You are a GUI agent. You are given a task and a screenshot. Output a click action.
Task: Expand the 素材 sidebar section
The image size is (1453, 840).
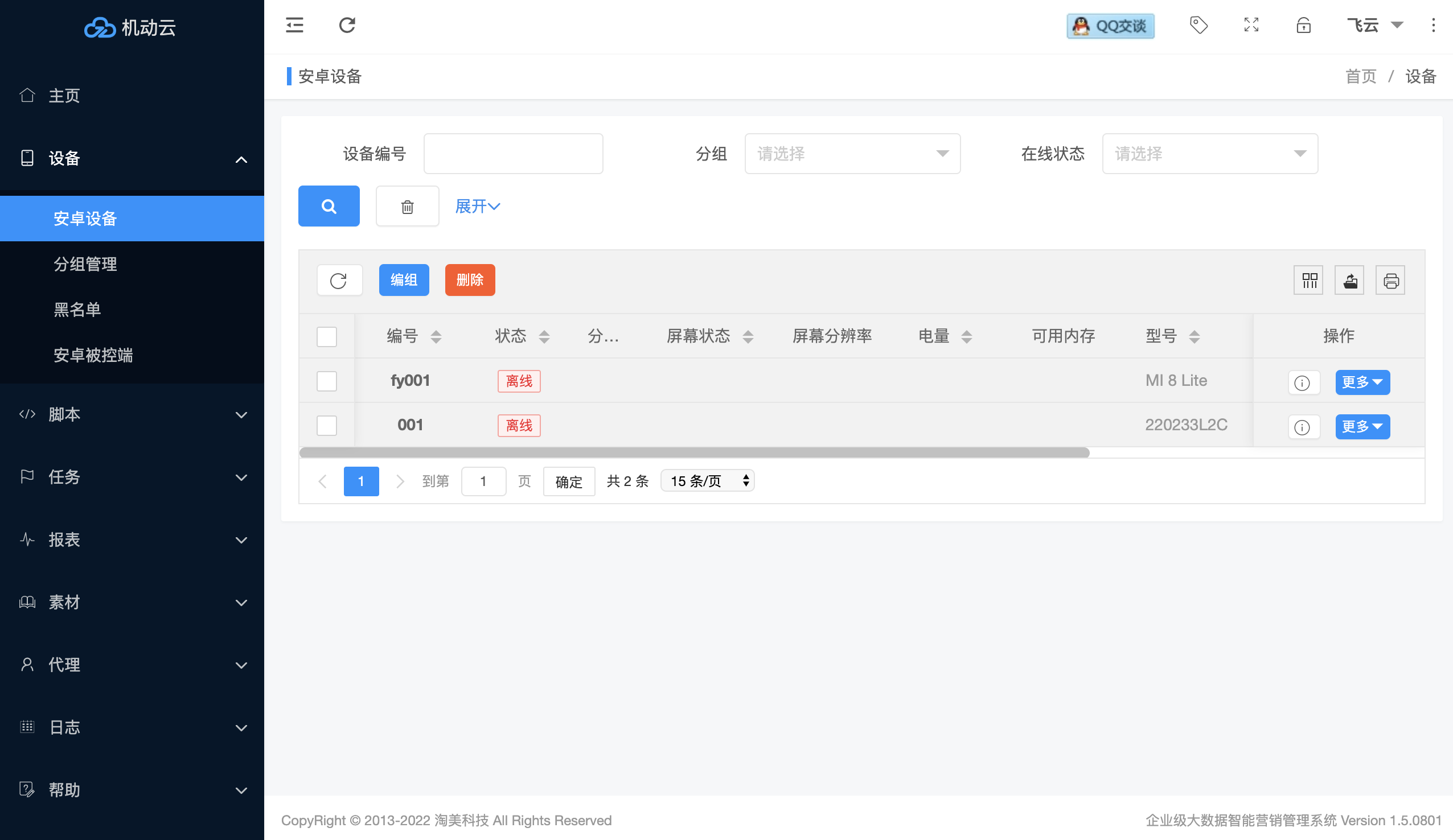click(x=132, y=602)
